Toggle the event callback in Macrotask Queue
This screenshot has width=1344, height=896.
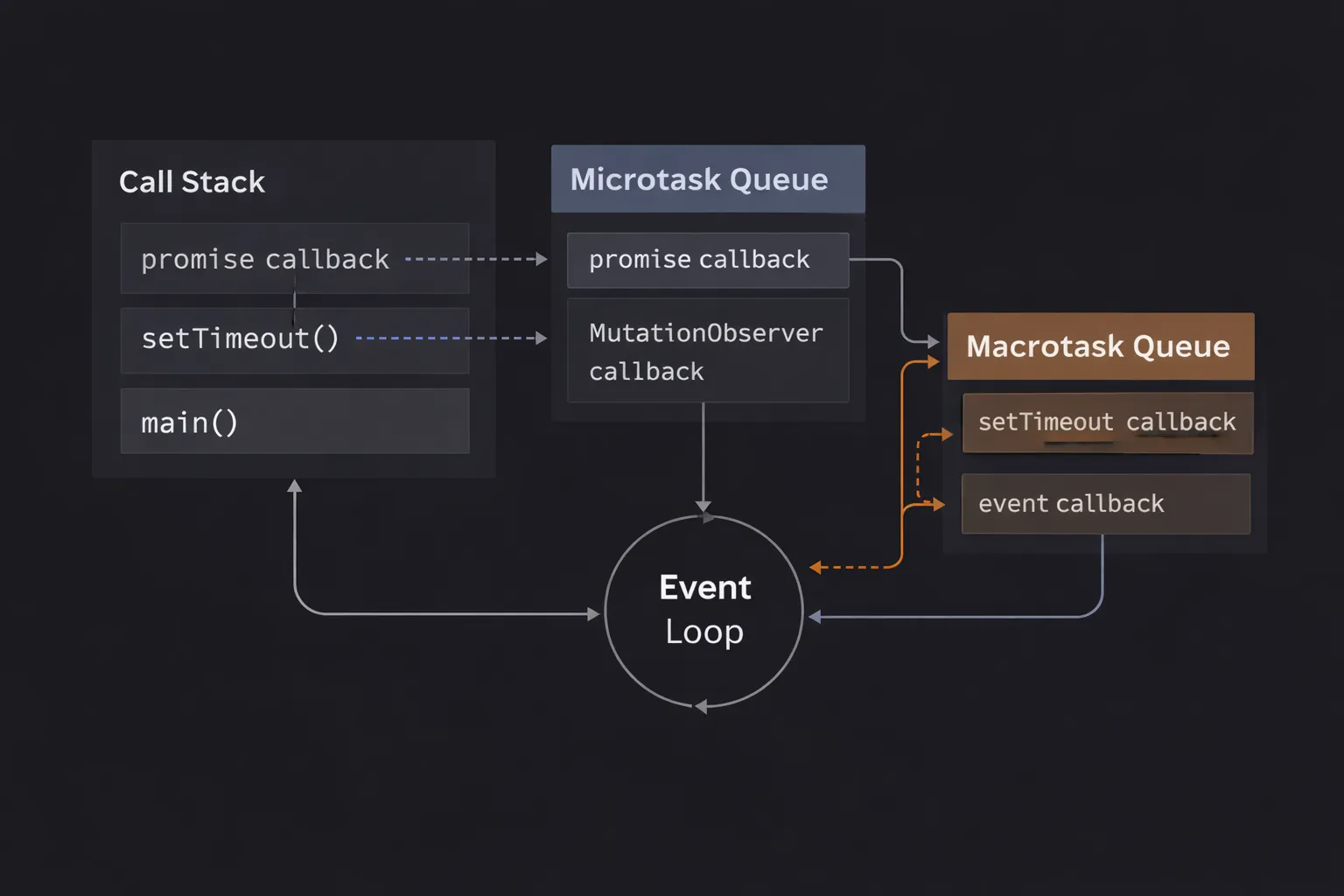[1105, 504]
